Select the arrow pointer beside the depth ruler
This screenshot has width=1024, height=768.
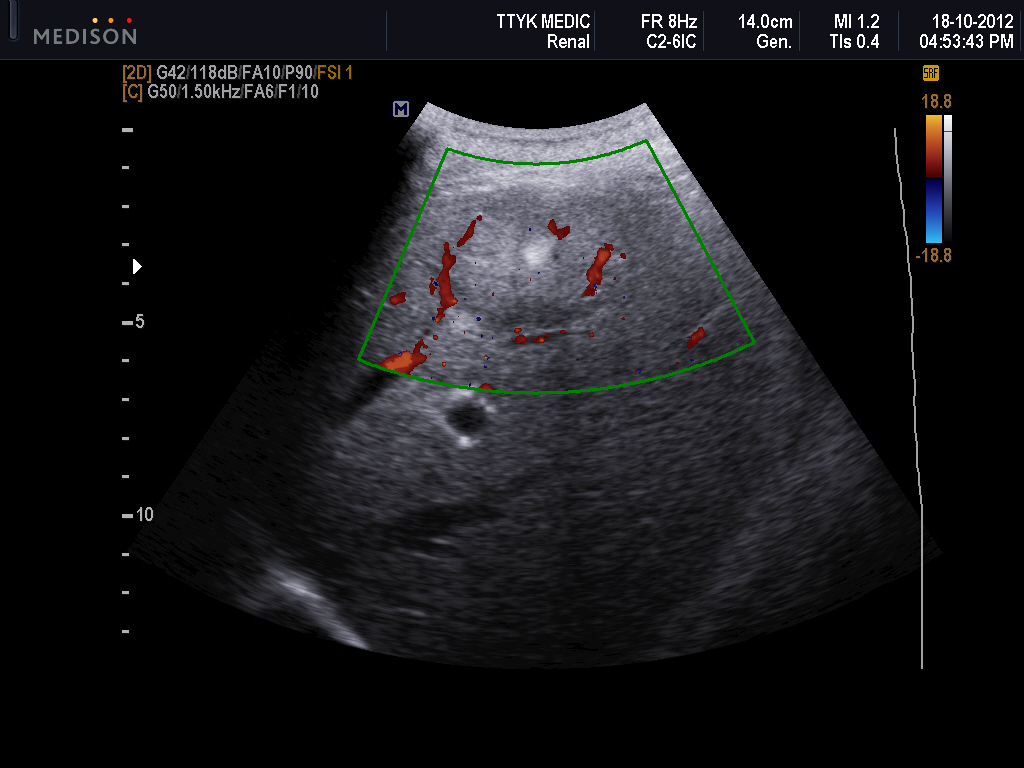pyautogui.click(x=136, y=267)
